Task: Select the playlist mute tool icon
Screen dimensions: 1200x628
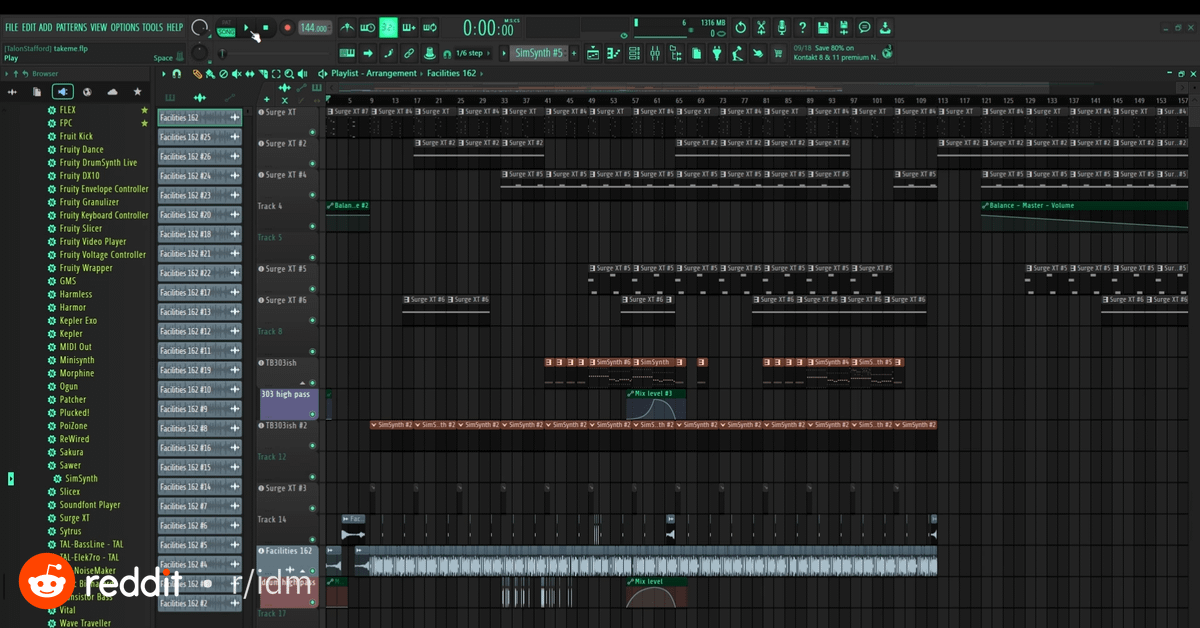Action: click(236, 74)
